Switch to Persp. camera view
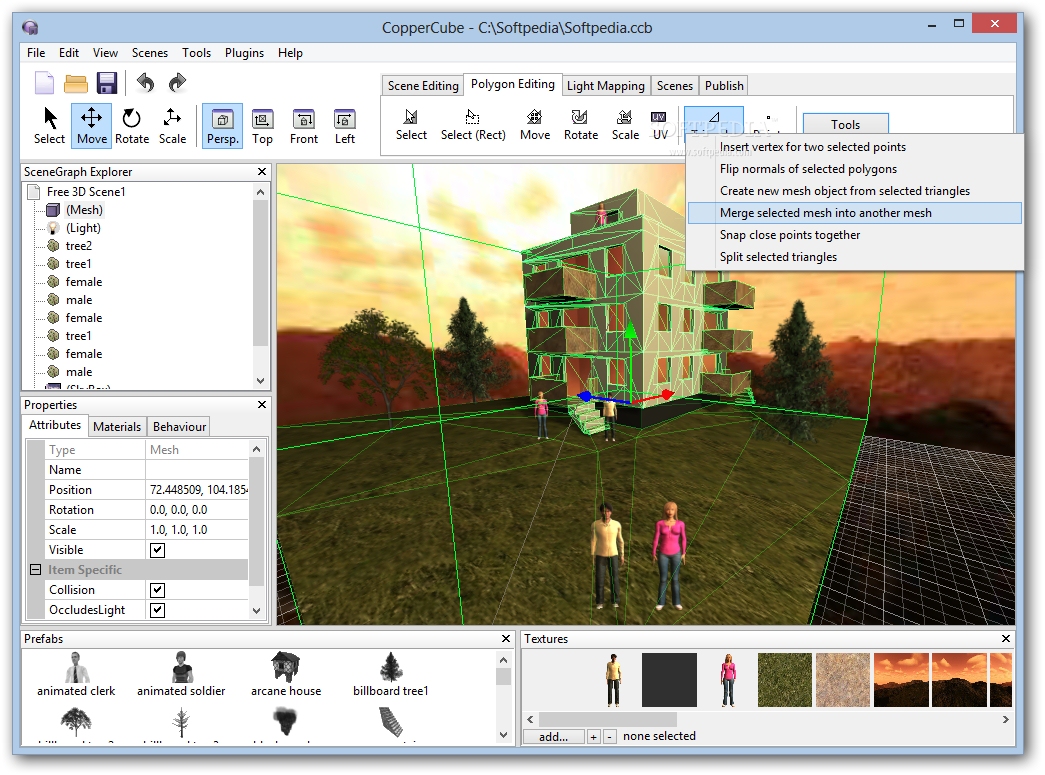 click(x=223, y=125)
